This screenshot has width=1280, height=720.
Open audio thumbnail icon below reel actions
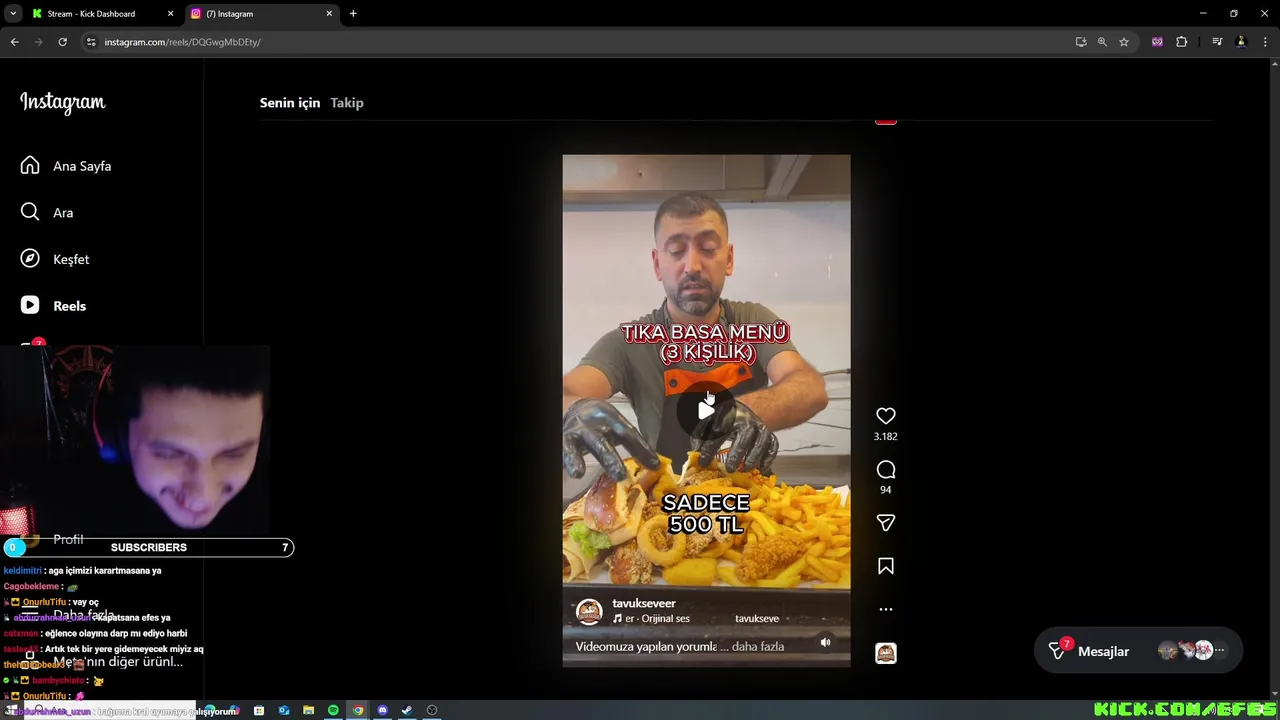(x=885, y=653)
